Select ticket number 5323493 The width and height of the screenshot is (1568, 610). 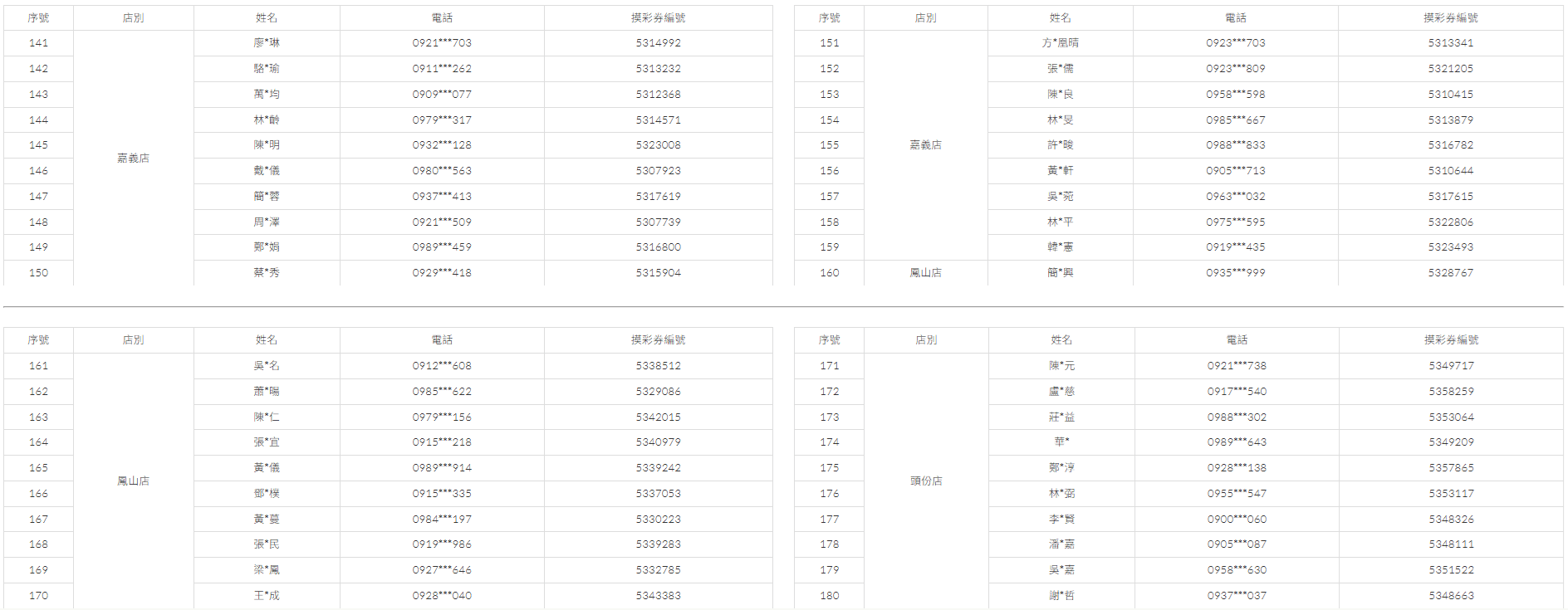pyautogui.click(x=1450, y=247)
